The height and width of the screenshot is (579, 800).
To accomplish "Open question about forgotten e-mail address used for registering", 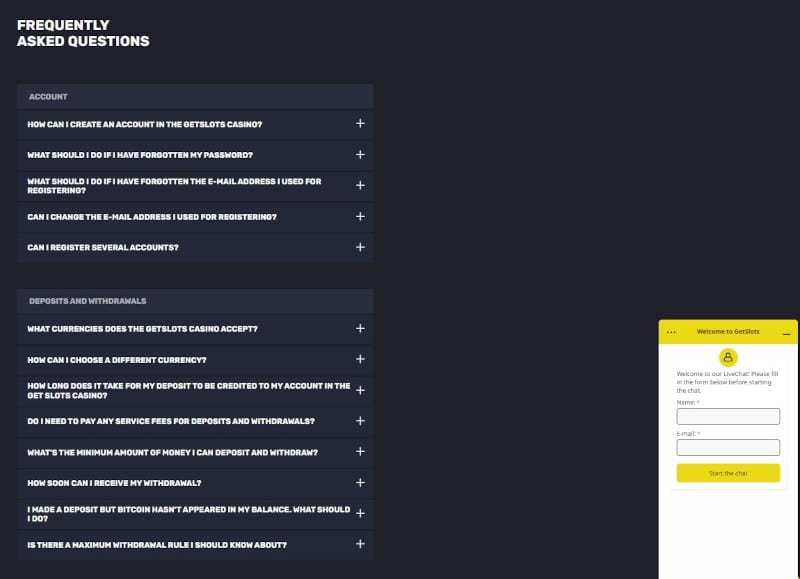I will coord(195,186).
